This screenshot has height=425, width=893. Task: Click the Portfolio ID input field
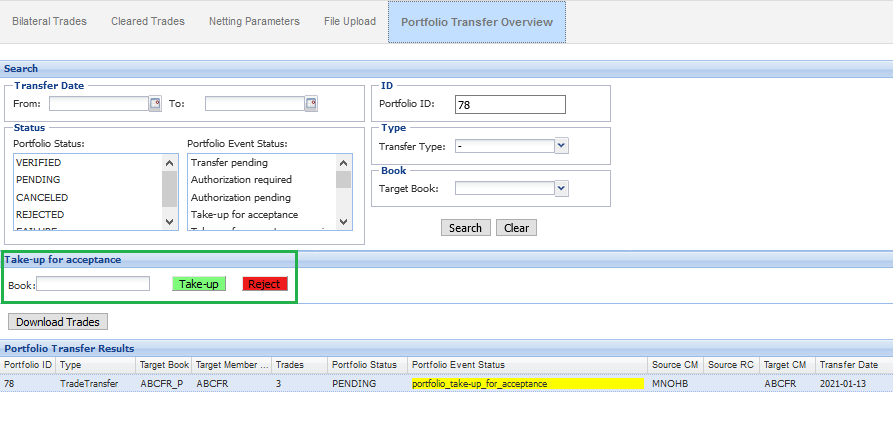tap(510, 104)
